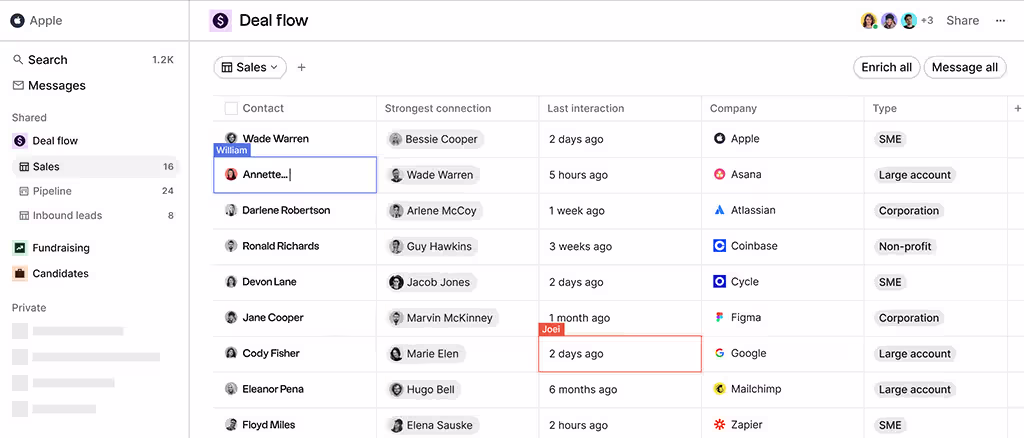1024x438 pixels.
Task: Click the Share button
Action: pyautogui.click(x=963, y=21)
